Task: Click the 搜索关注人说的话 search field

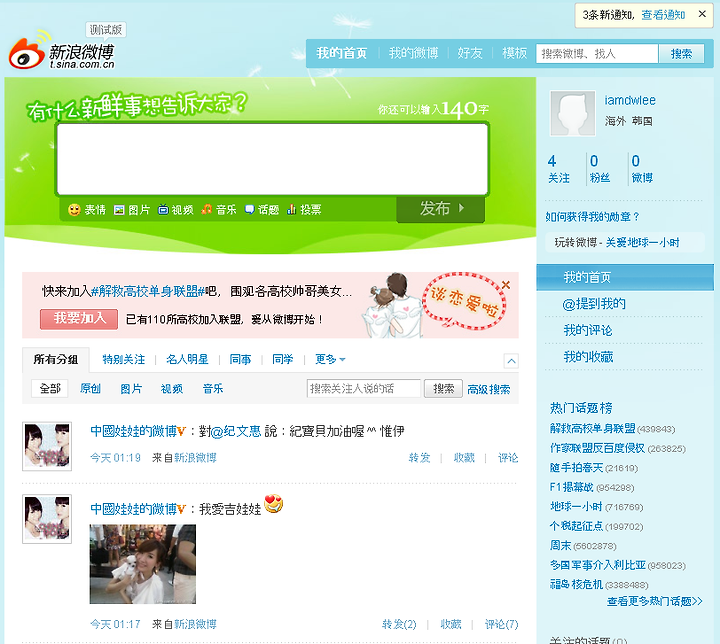Action: 364,389
